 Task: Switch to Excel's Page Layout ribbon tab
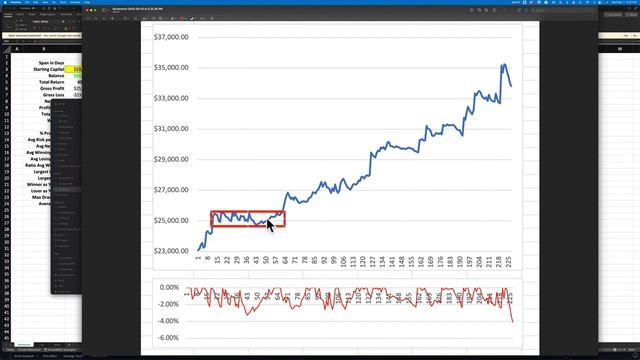(47, 14)
